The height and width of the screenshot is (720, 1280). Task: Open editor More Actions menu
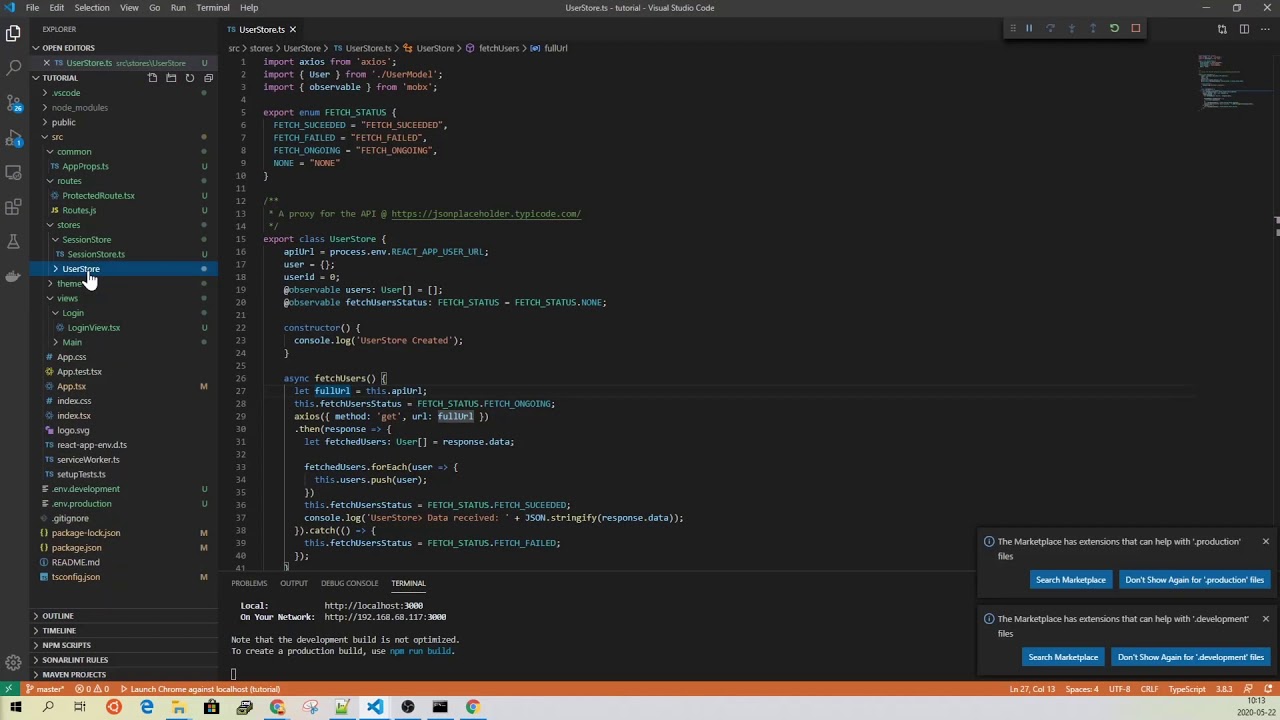click(1265, 29)
